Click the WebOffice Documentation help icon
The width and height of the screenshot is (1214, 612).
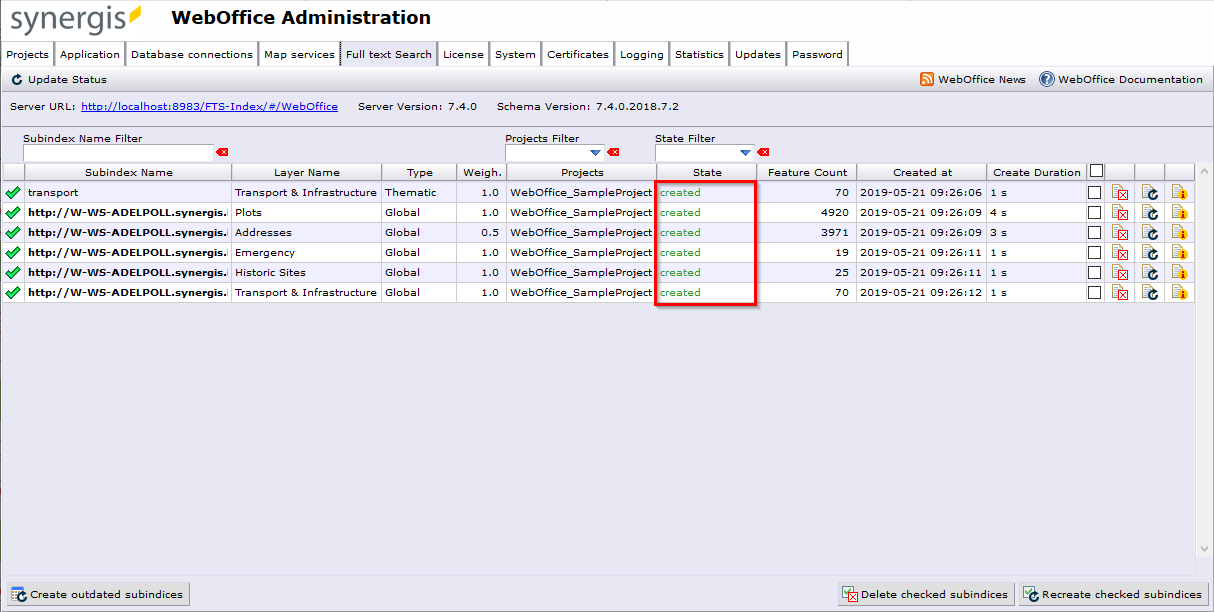tap(1047, 79)
